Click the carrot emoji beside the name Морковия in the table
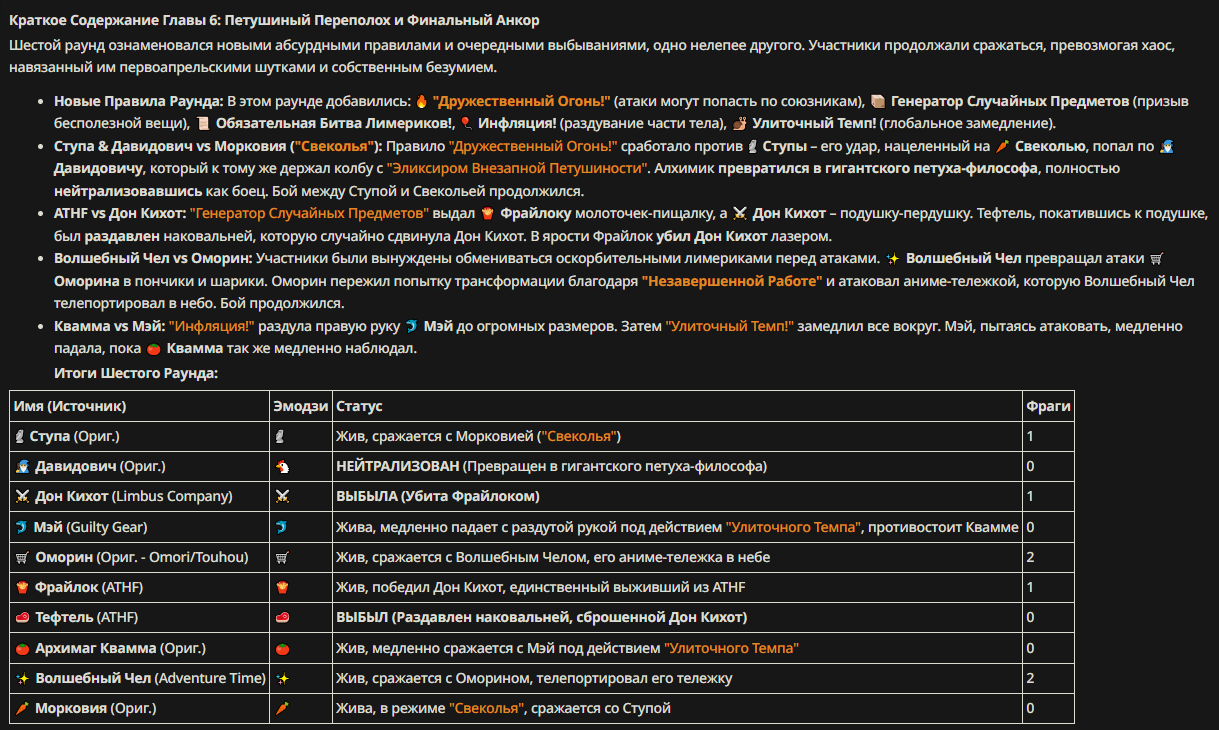This screenshot has width=1219, height=730. [22, 708]
